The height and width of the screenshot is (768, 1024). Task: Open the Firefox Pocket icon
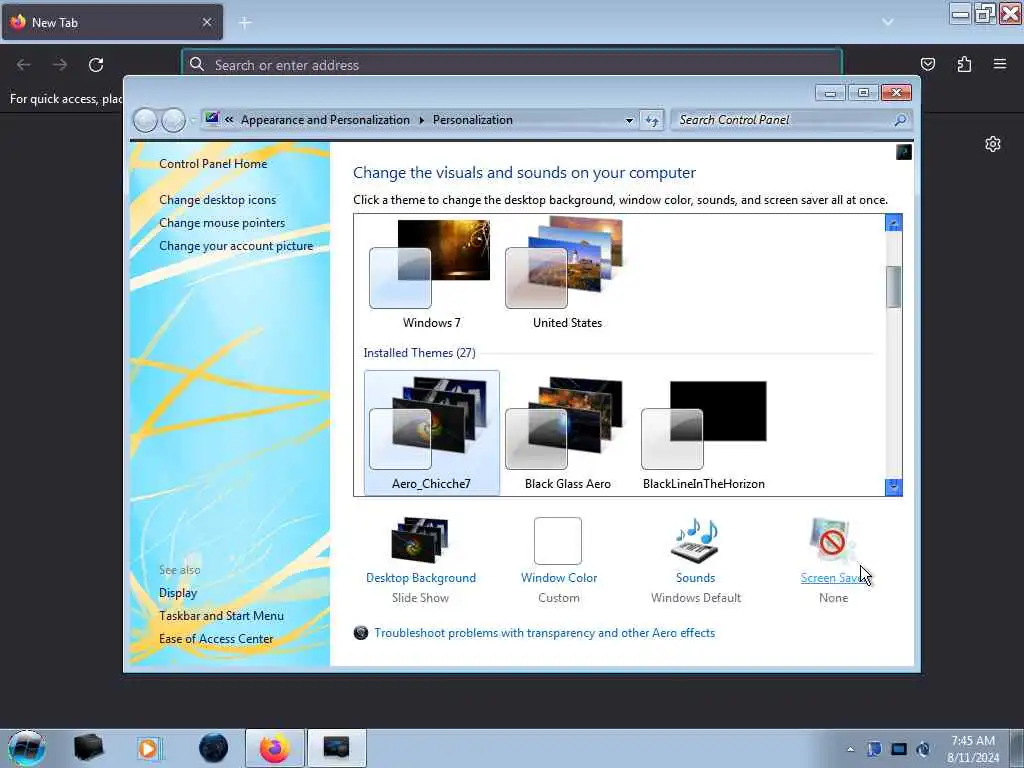927,64
